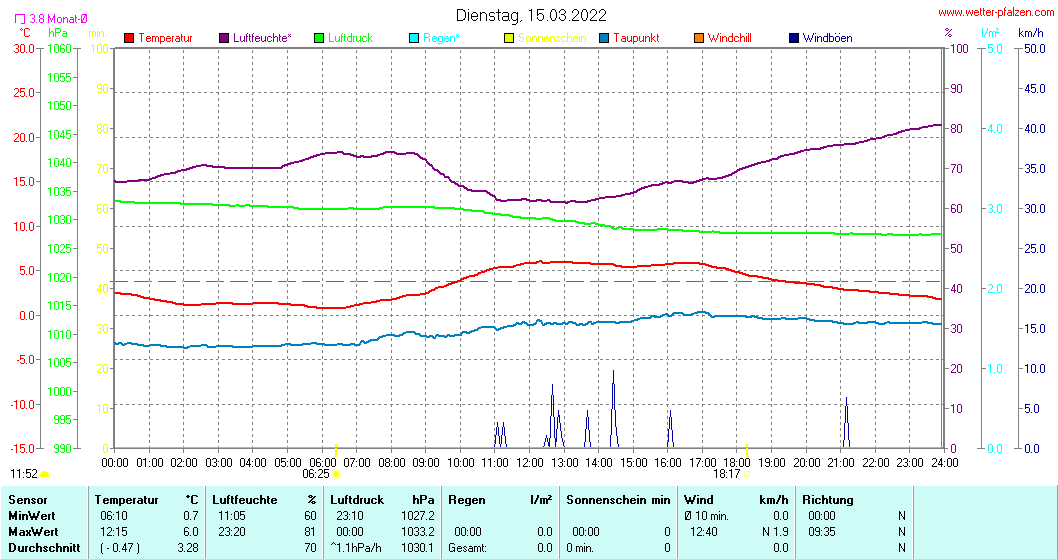The height and width of the screenshot is (559, 1058).
Task: Click the Regen table header
Action: [467, 500]
